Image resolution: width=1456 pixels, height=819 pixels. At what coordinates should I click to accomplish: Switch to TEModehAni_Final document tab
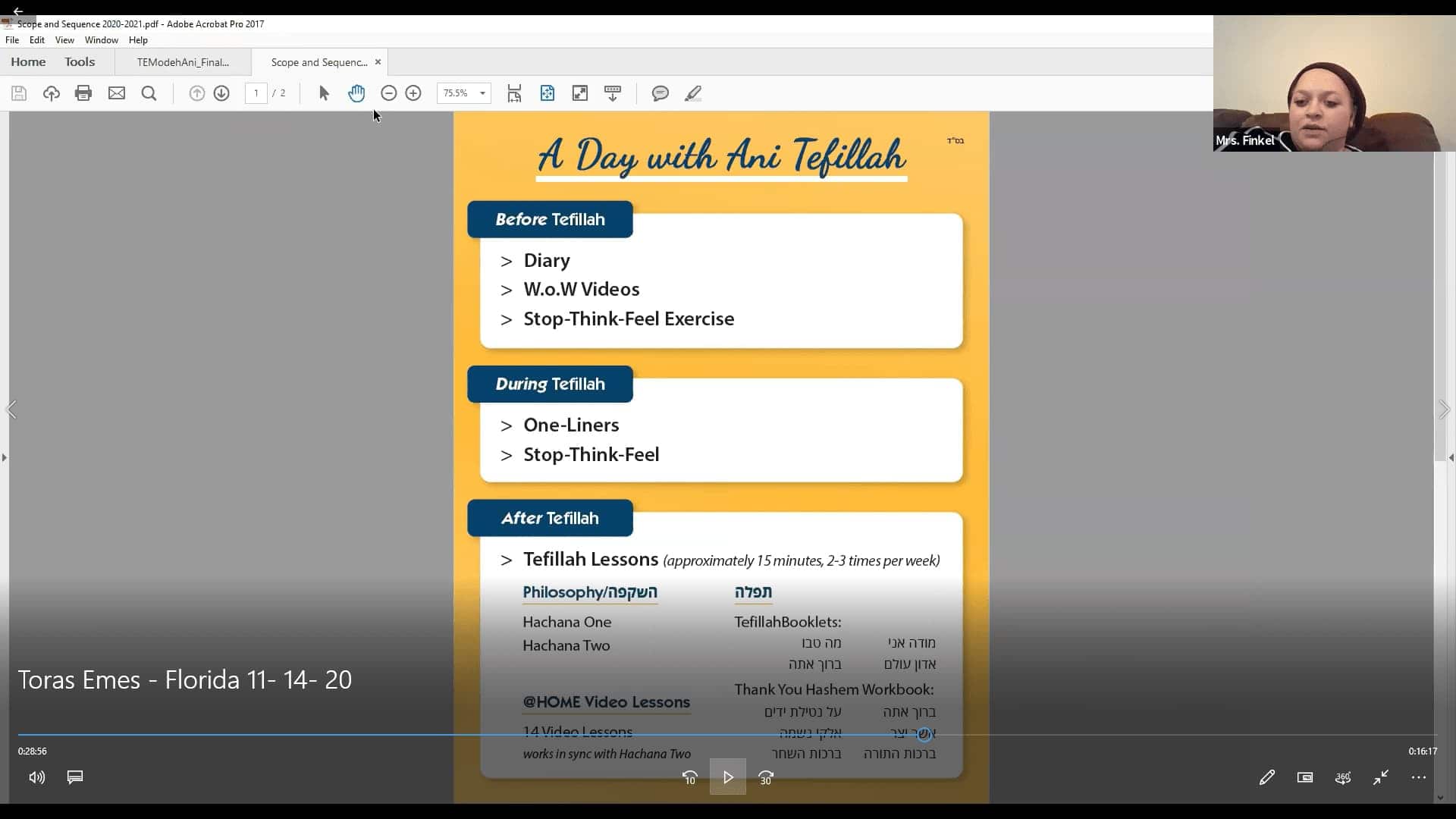click(183, 62)
